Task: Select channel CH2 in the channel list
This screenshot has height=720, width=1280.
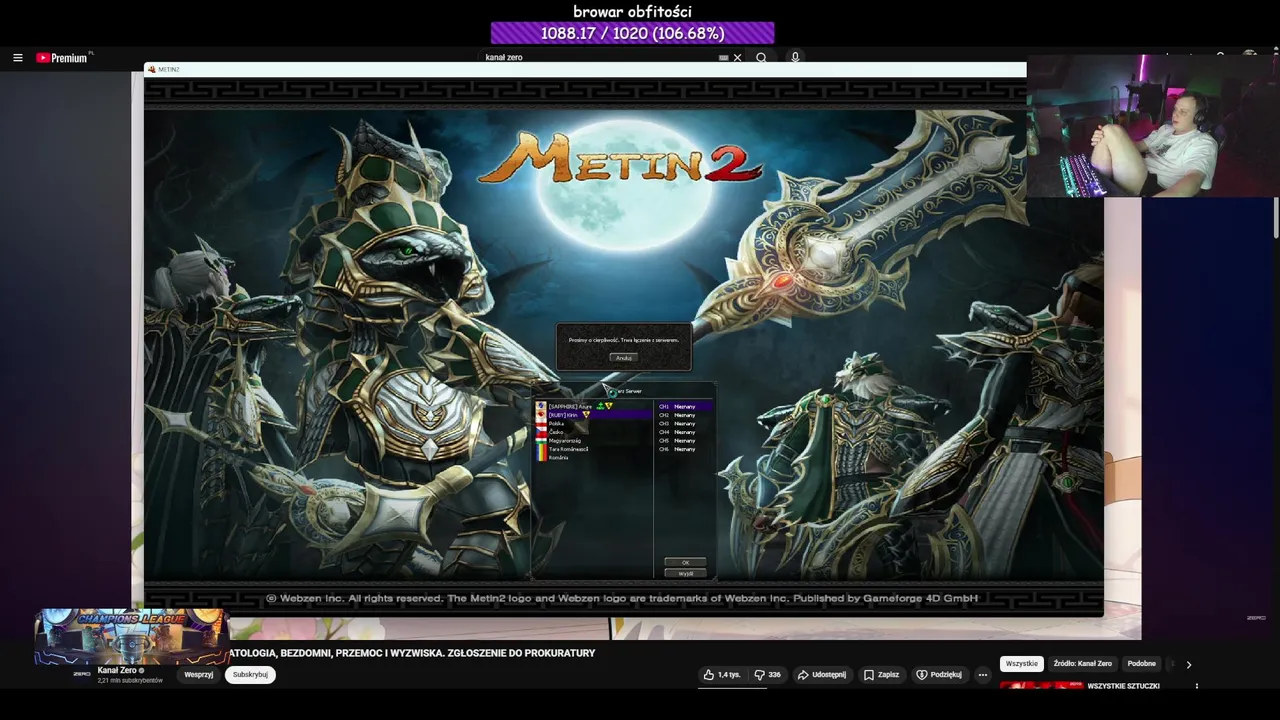Action: pyautogui.click(x=684, y=415)
